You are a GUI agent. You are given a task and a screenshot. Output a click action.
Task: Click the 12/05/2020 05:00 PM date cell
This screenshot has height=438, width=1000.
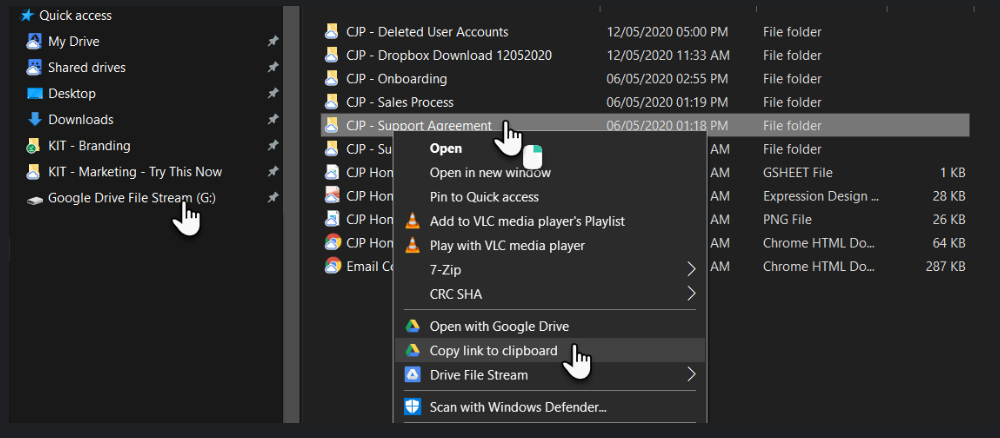[x=667, y=32]
